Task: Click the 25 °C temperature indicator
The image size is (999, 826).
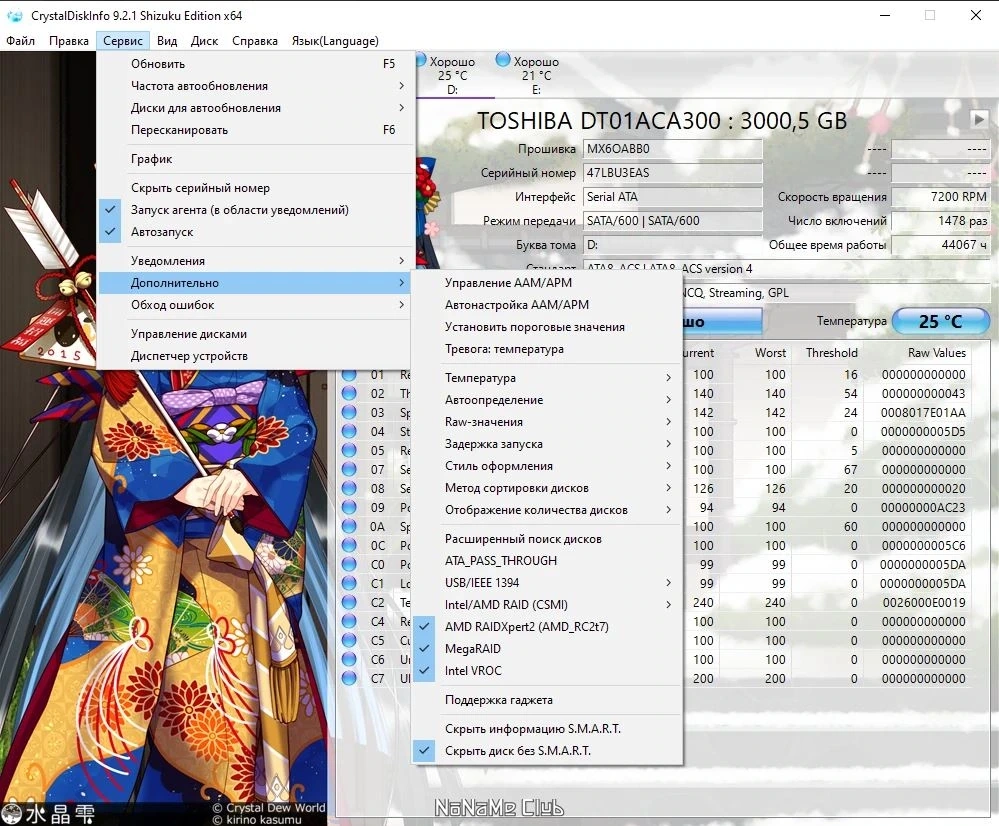Action: click(940, 321)
